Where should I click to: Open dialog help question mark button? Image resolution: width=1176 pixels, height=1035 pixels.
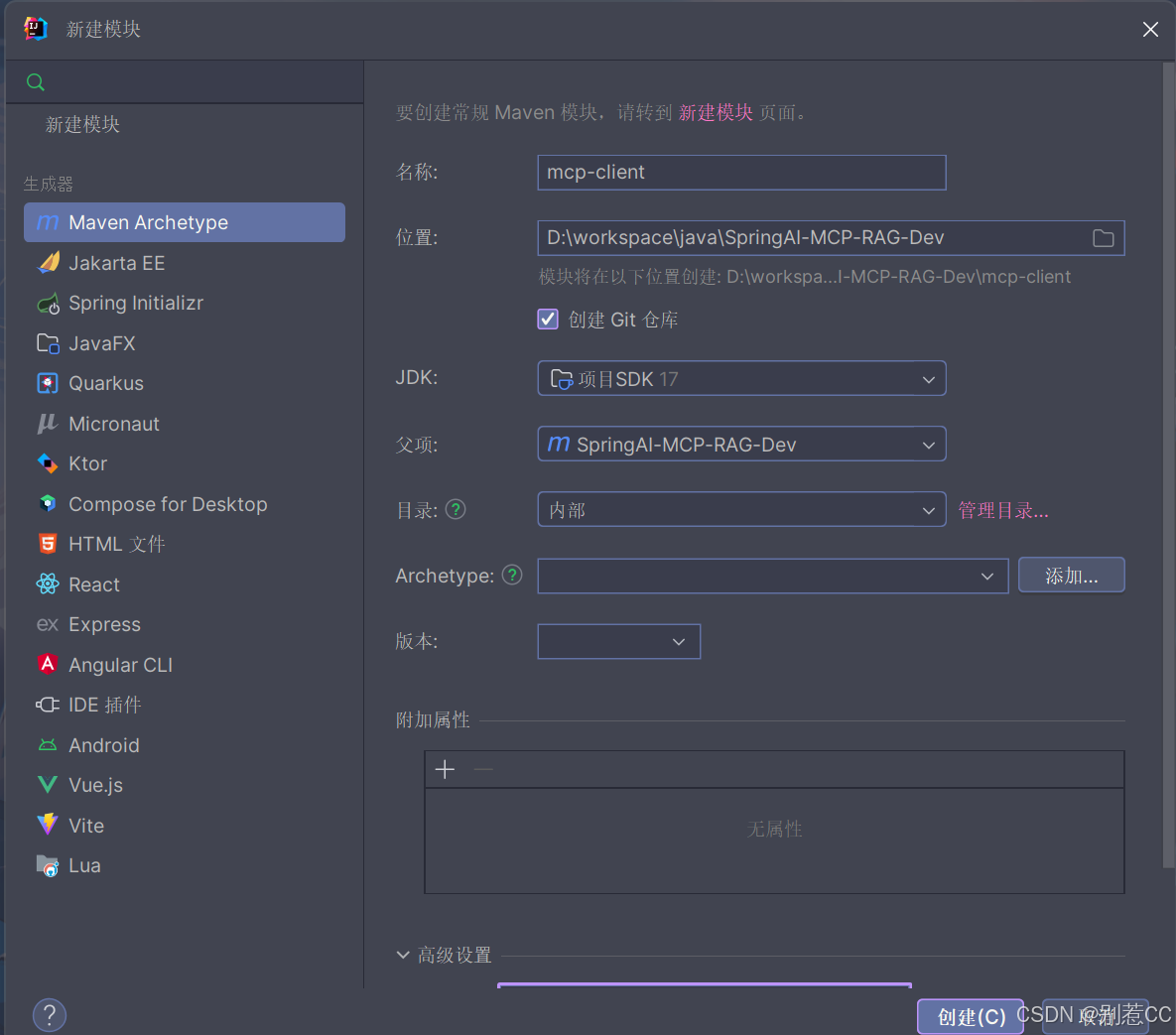pyautogui.click(x=50, y=1015)
